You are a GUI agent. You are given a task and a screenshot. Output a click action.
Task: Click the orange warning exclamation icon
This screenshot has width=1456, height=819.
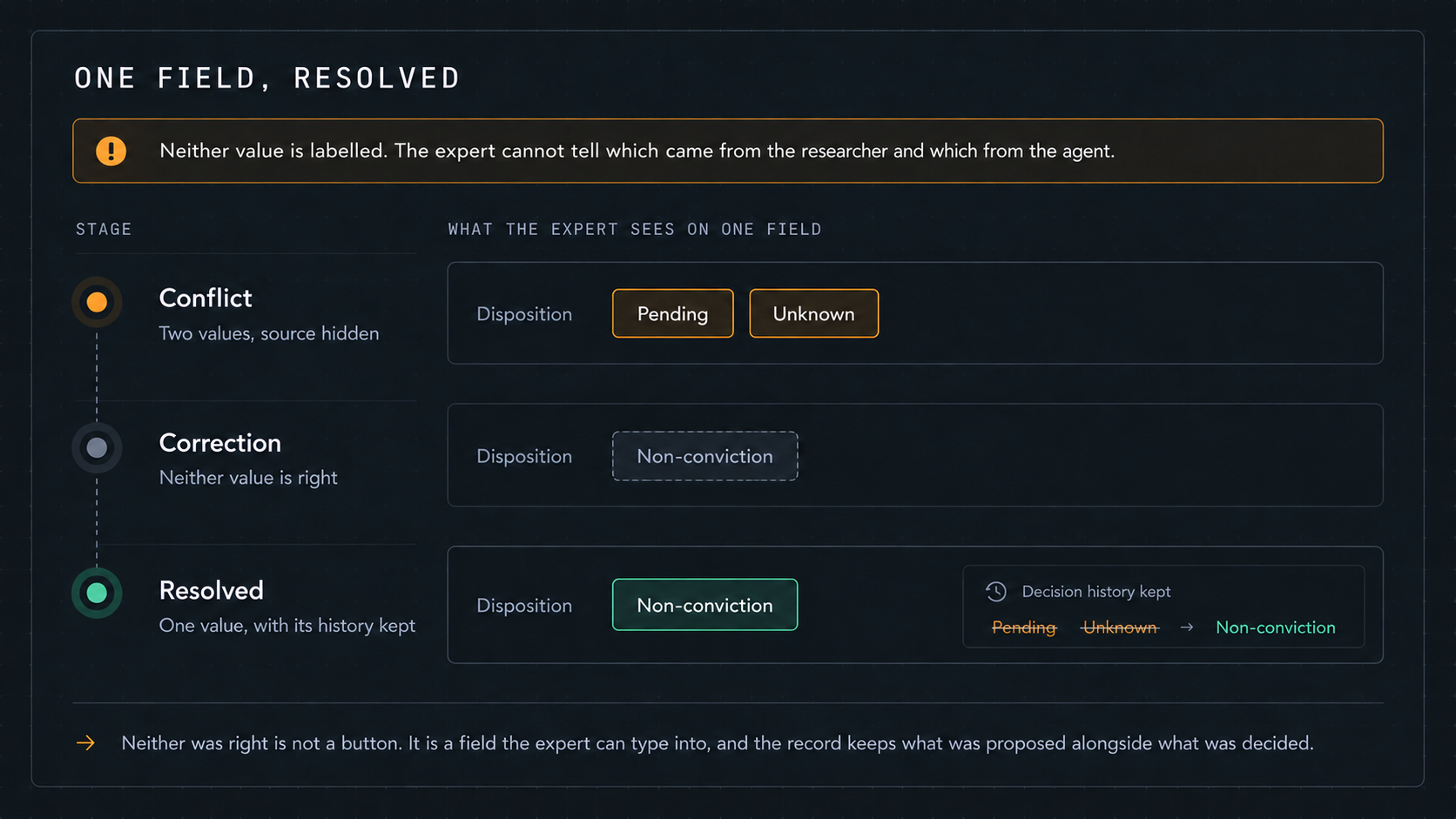[111, 151]
